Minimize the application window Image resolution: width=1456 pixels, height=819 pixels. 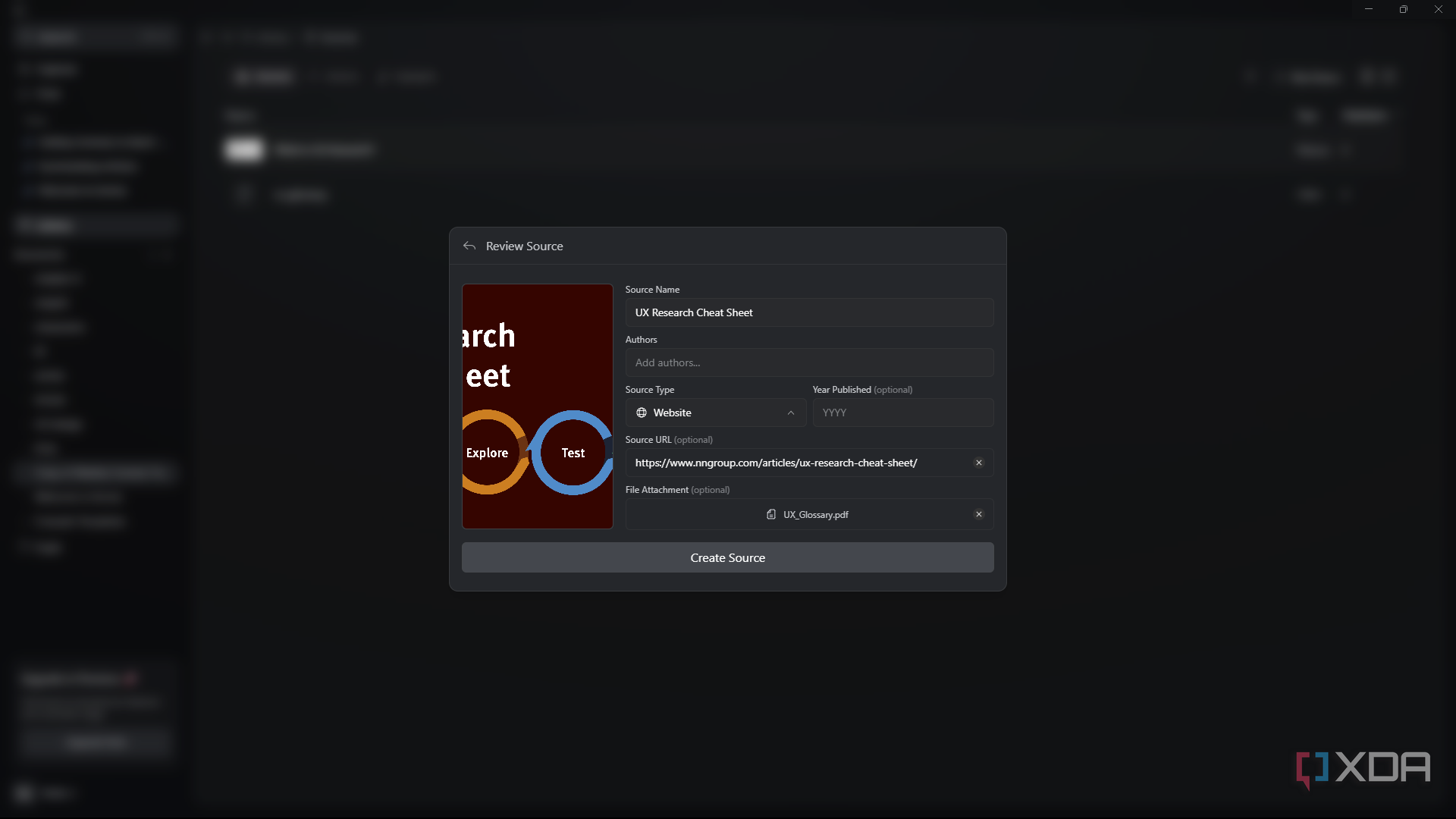tap(1368, 9)
